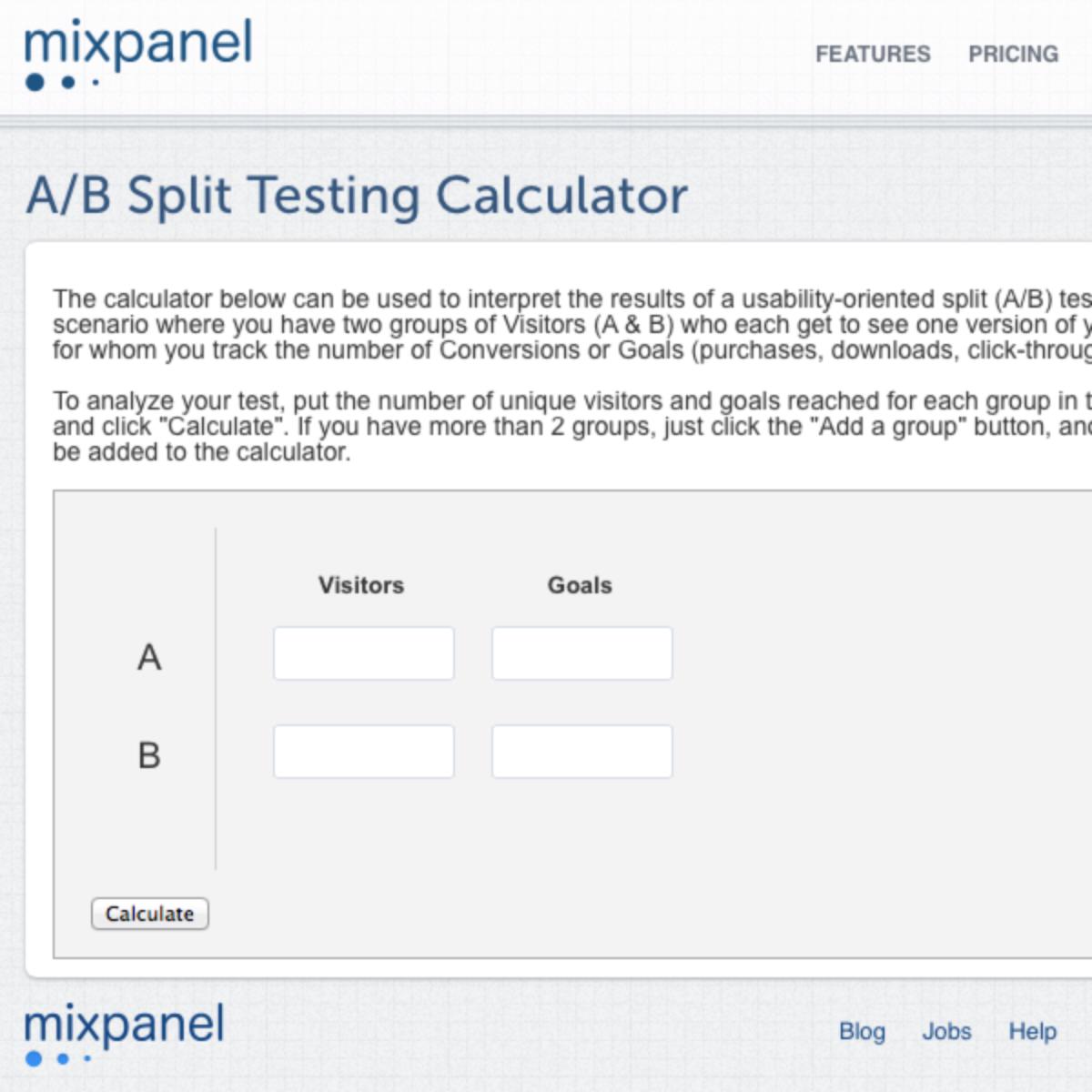Click the first blue dot below the footer logo
The image size is (1092, 1092).
33,1058
